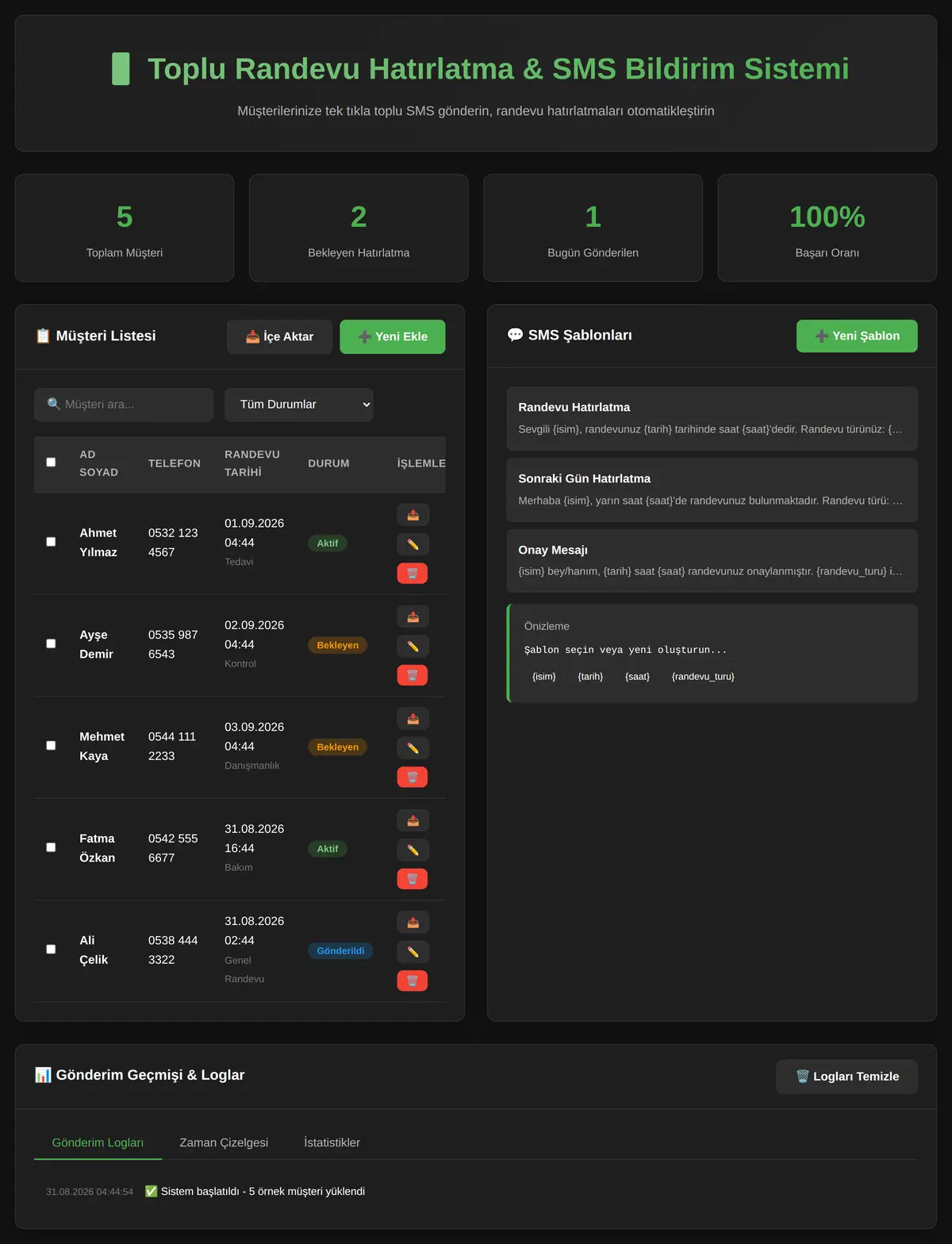Send SMS to Ali Çelik
This screenshot has height=1244, width=952.
pos(413,922)
